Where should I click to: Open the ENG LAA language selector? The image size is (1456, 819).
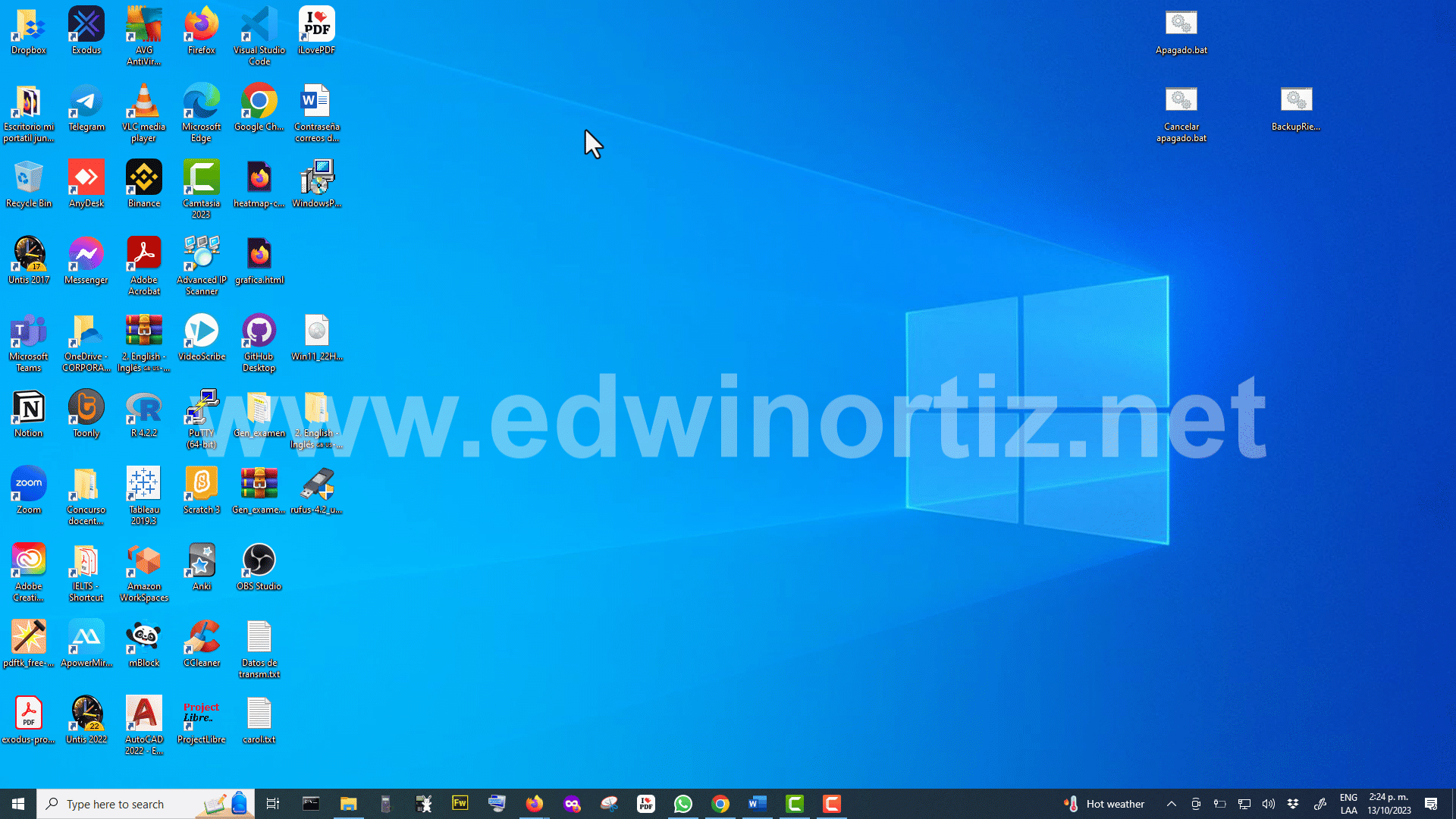[1348, 804]
